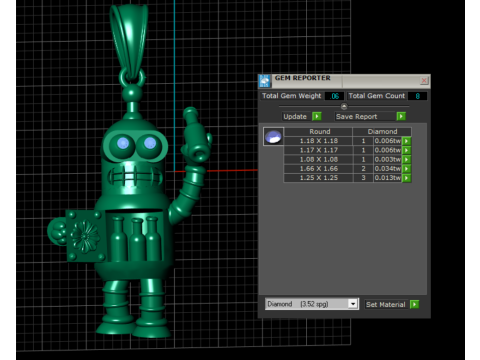Image resolution: width=480 pixels, height=360 pixels.
Task: Click the slider handle below Total Gem Weight
Action: tap(344, 106)
